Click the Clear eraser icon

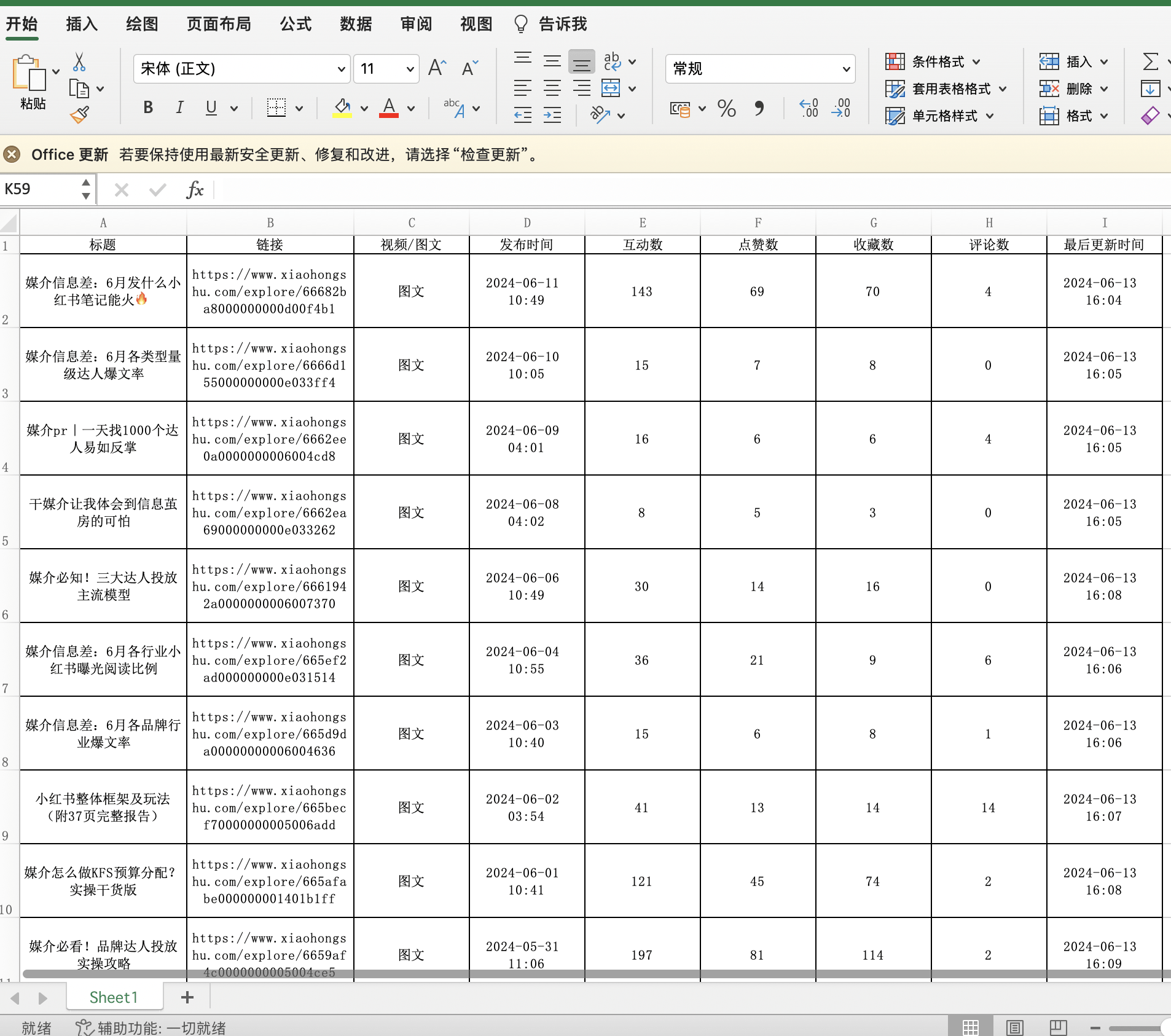click(1150, 116)
